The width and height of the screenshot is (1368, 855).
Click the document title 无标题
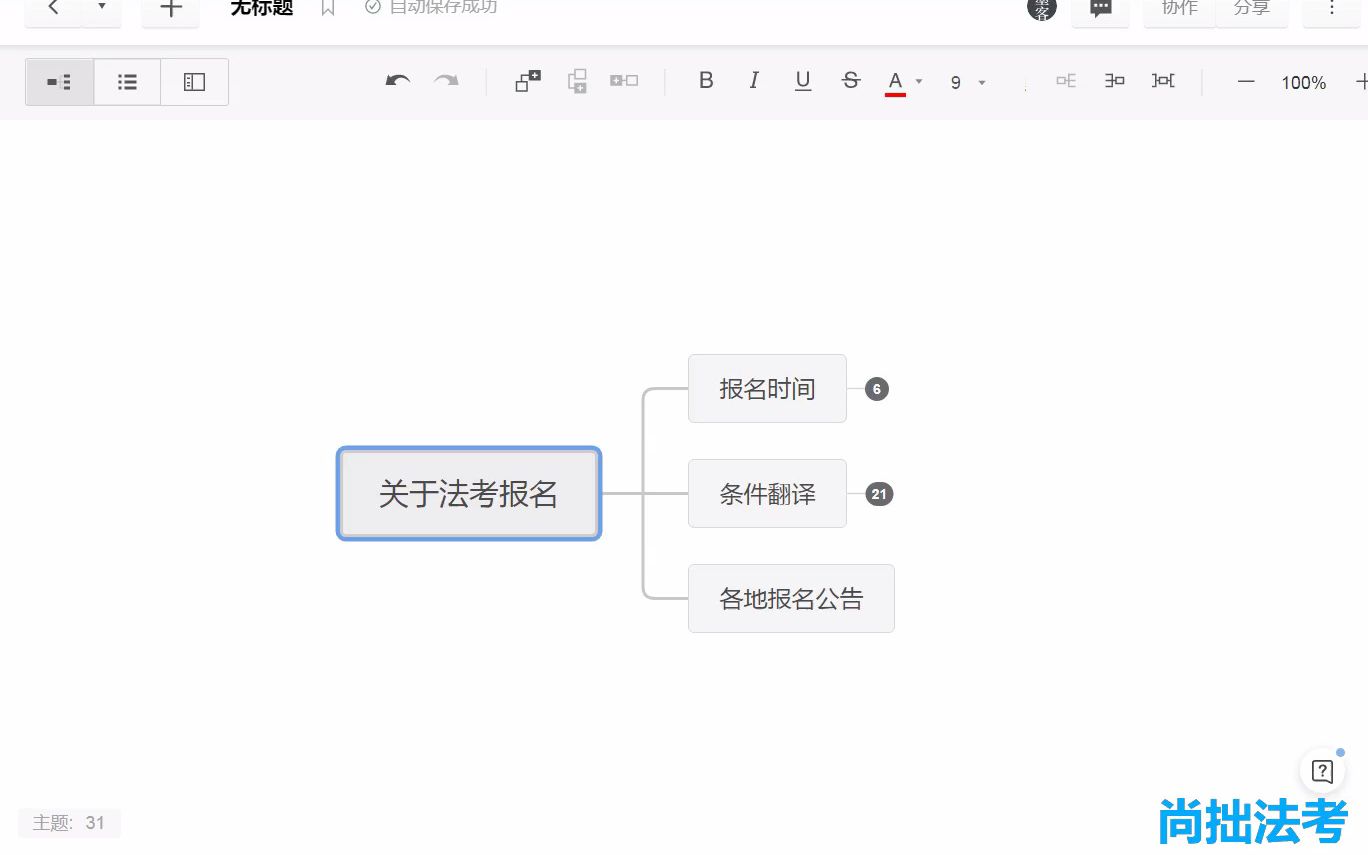[x=262, y=8]
